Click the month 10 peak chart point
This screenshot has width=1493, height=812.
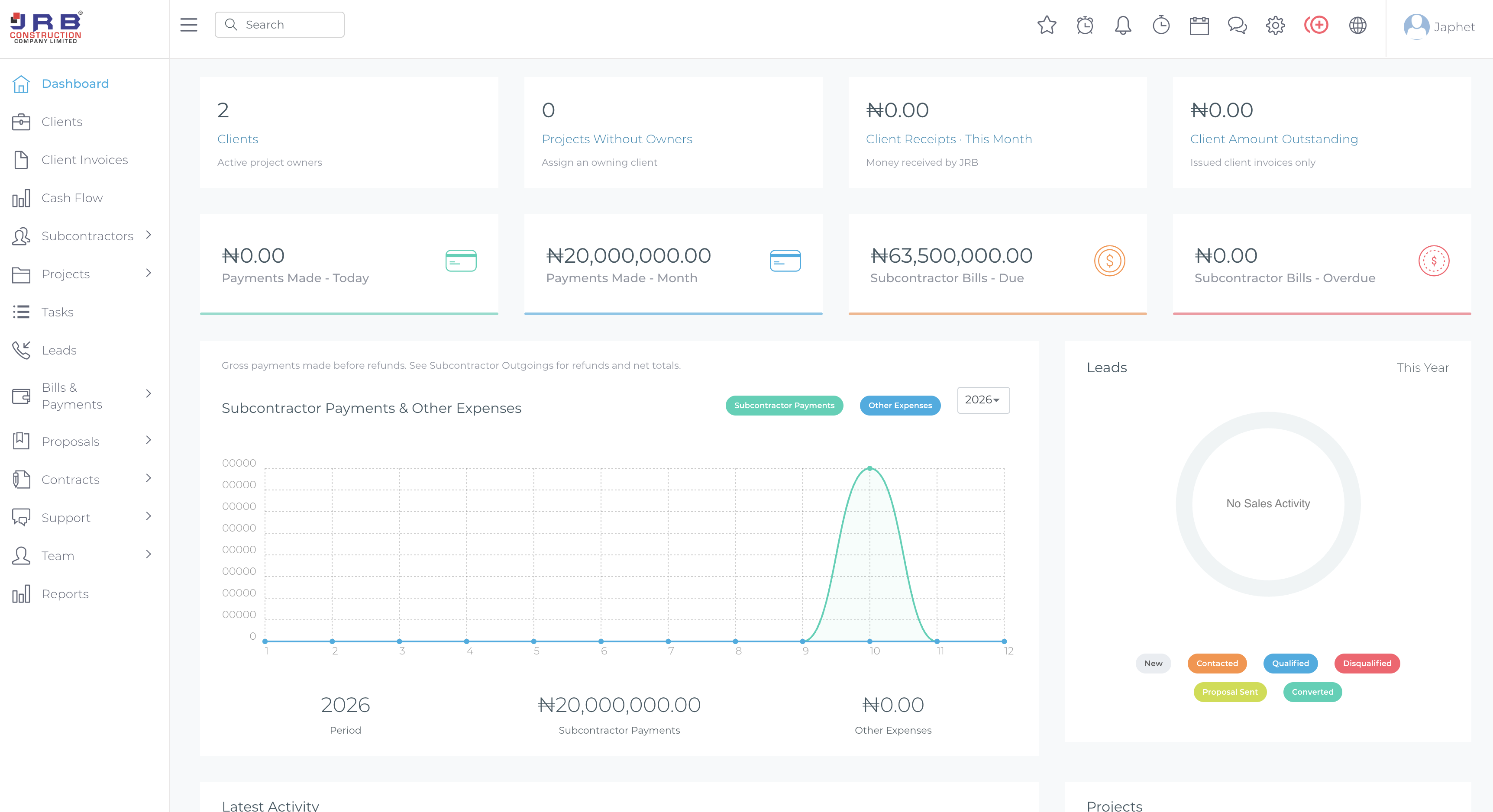[869, 468]
